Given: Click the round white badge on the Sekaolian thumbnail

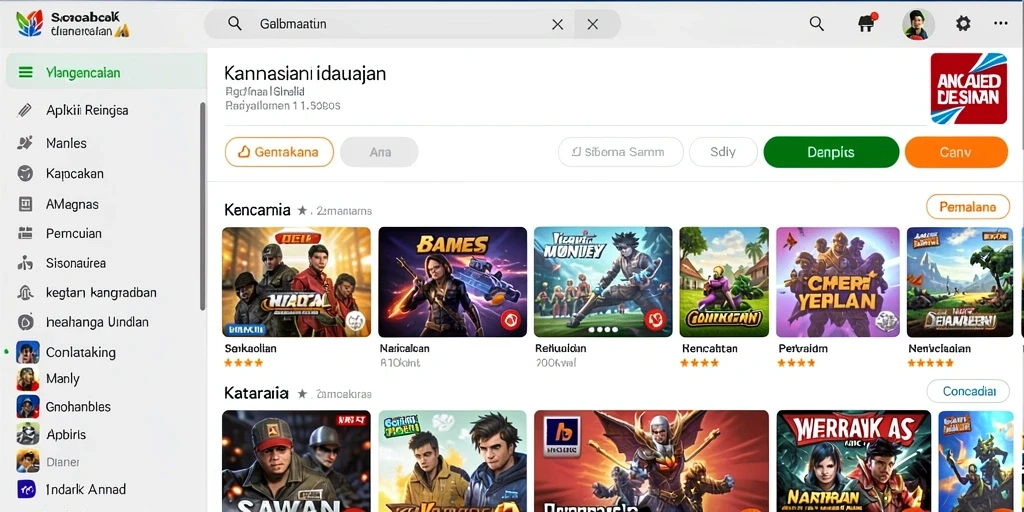Looking at the screenshot, I should tap(355, 320).
